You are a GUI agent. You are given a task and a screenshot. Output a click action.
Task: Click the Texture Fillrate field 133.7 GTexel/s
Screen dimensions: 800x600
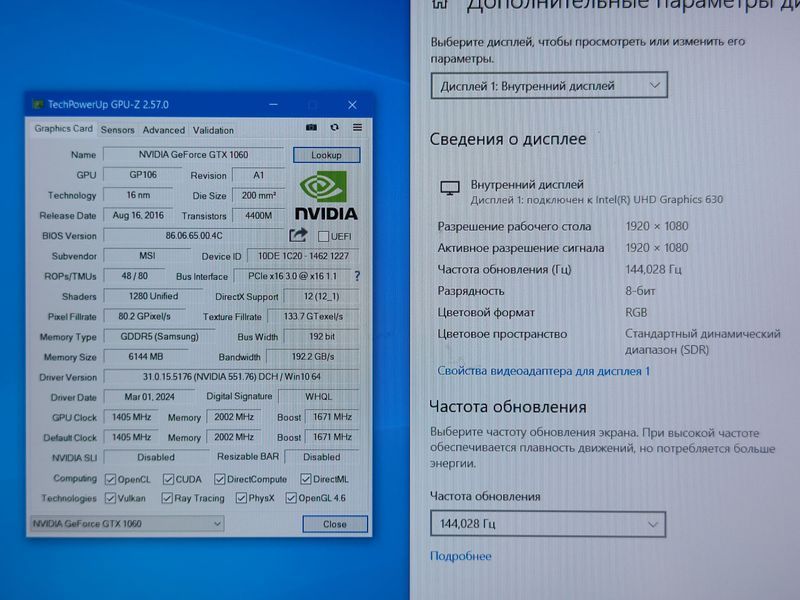313,316
